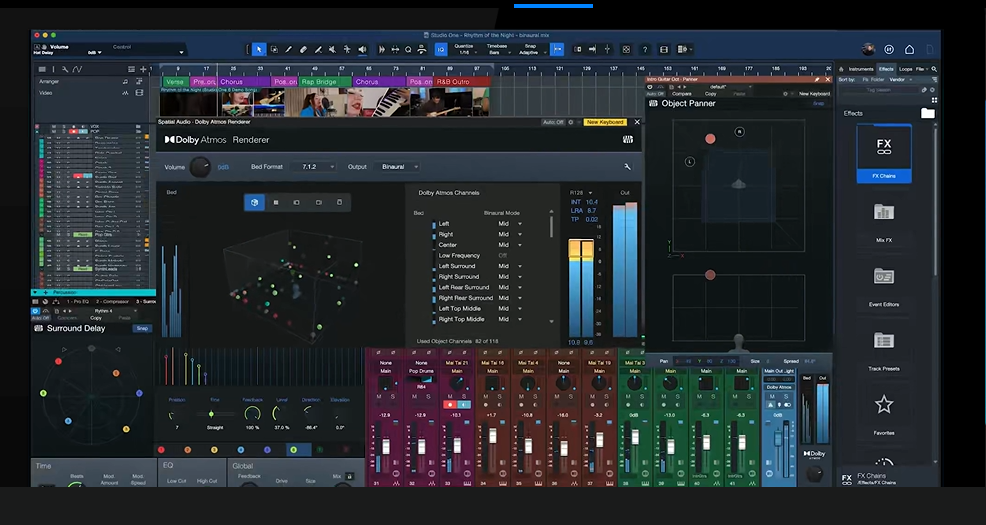The width and height of the screenshot is (986, 525).
Task: Switch to Effects browser tab
Action: pyautogui.click(x=886, y=69)
